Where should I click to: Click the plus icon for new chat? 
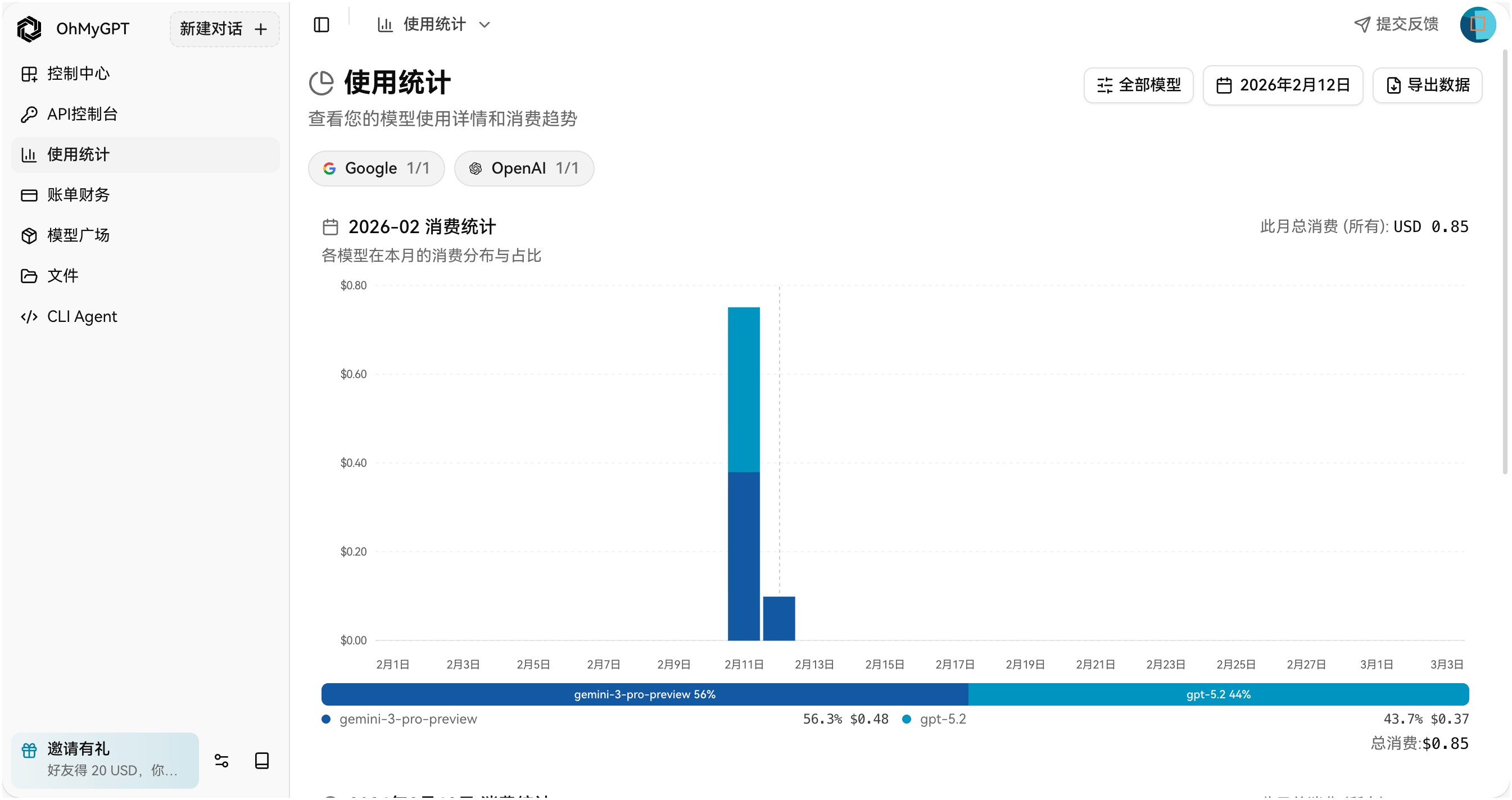(x=261, y=29)
